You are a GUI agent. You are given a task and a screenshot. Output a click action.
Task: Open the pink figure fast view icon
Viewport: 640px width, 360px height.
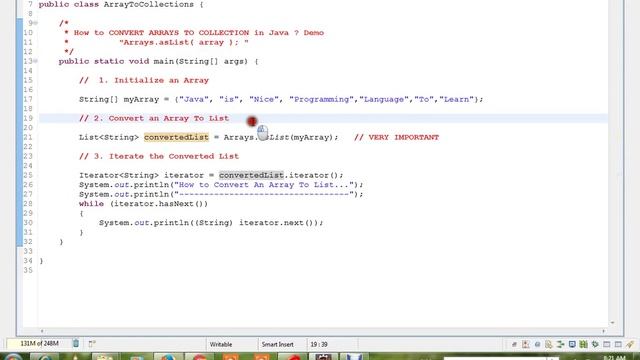[526, 344]
